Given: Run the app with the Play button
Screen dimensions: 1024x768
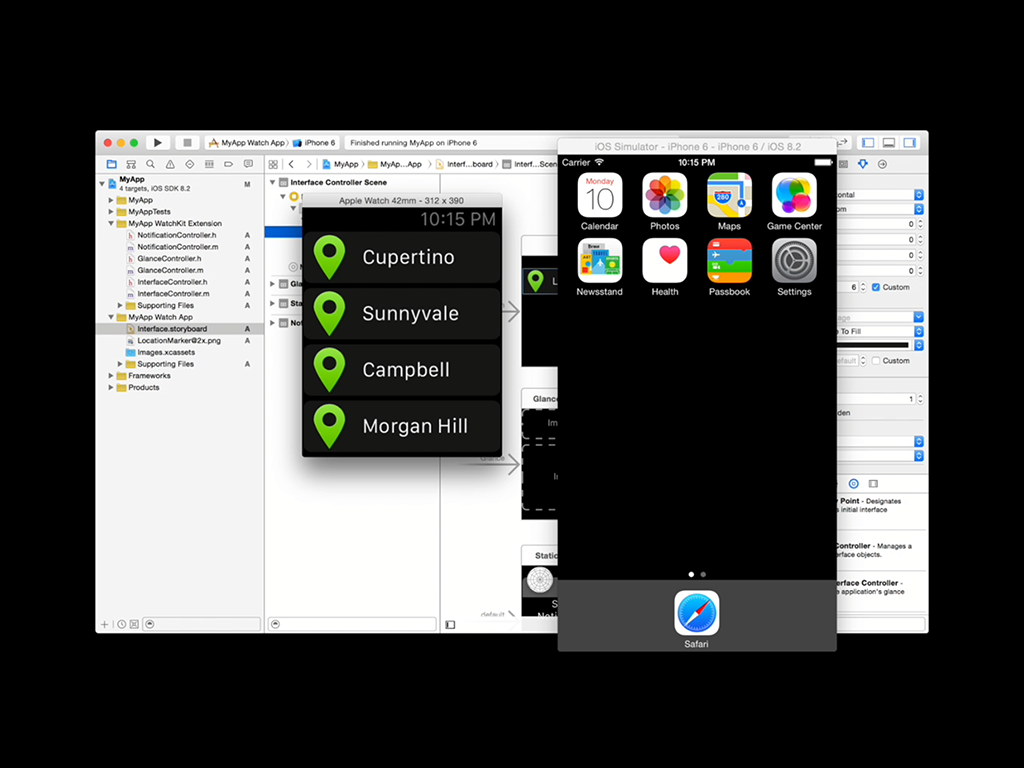Looking at the screenshot, I should (x=157, y=142).
